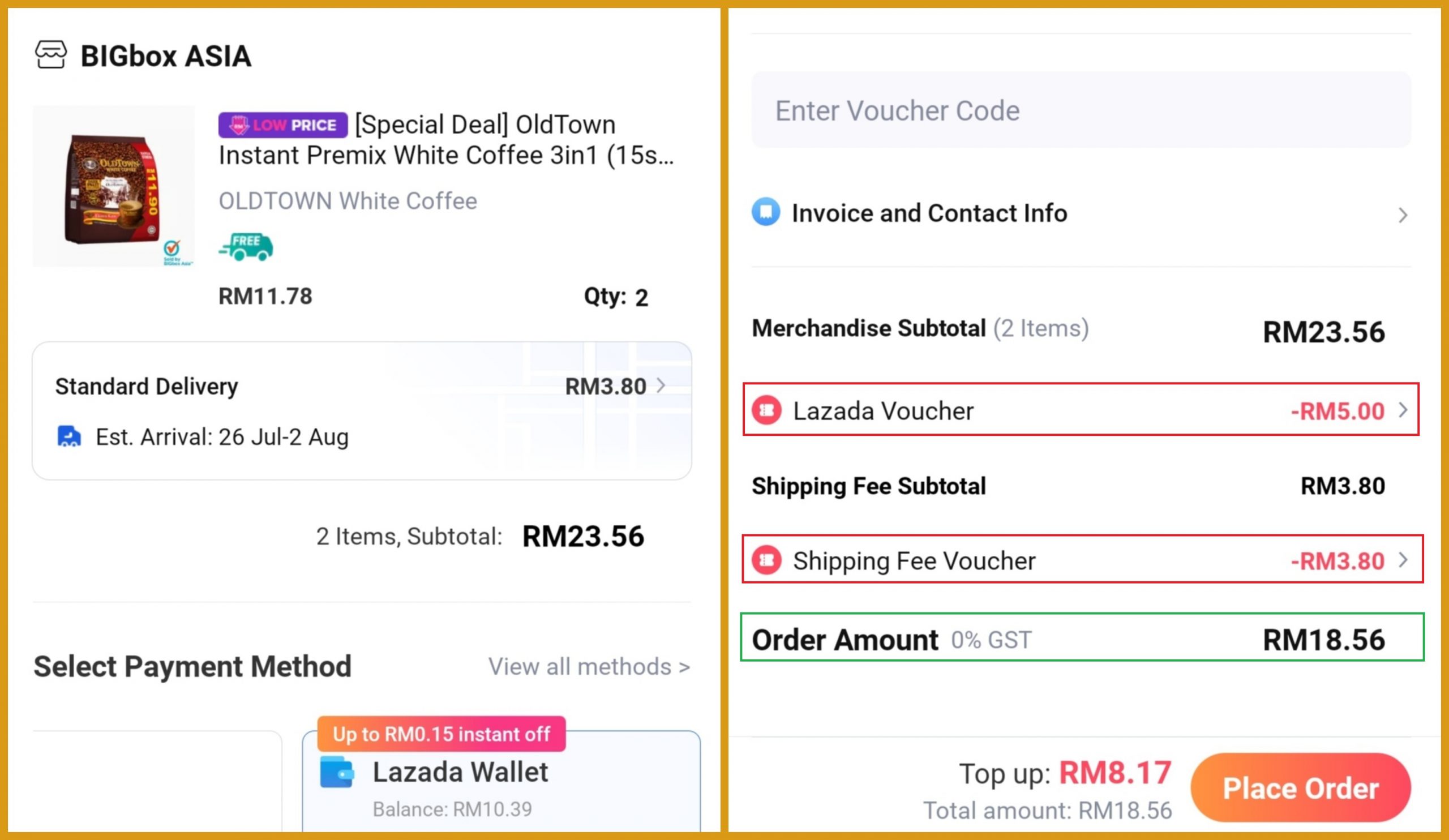Click the BIGbox ASIA store name
The height and width of the screenshot is (840, 1449).
pos(166,57)
